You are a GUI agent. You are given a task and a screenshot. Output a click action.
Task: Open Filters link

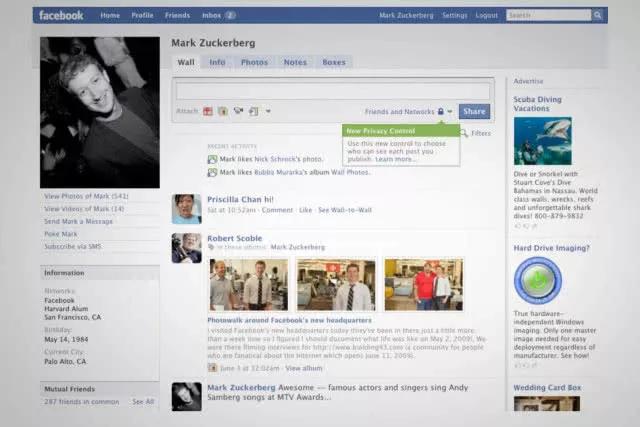(481, 133)
